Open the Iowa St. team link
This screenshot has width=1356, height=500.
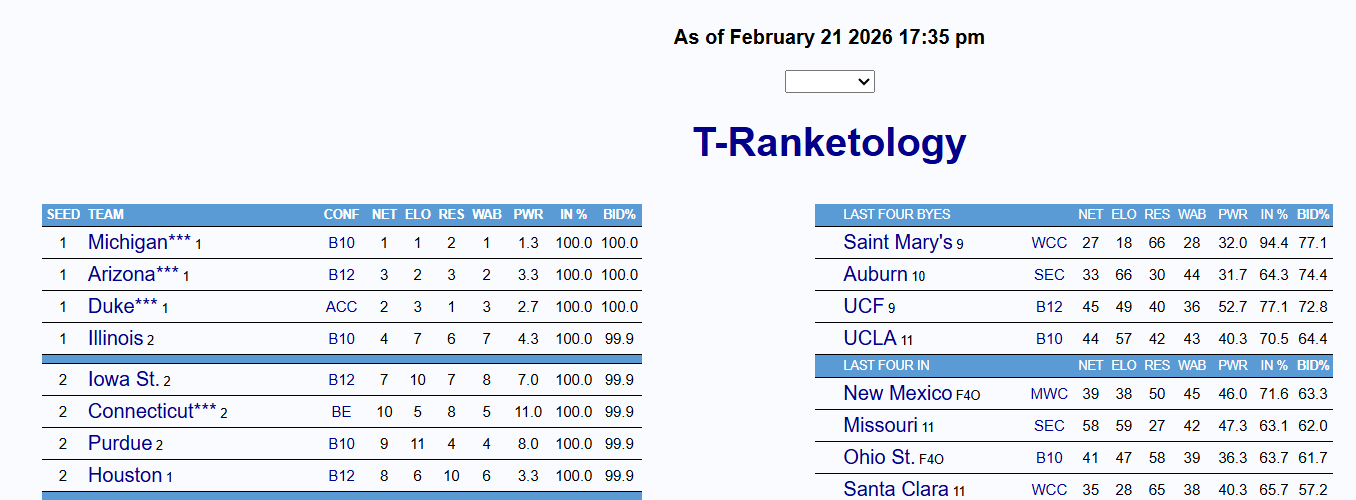click(124, 379)
